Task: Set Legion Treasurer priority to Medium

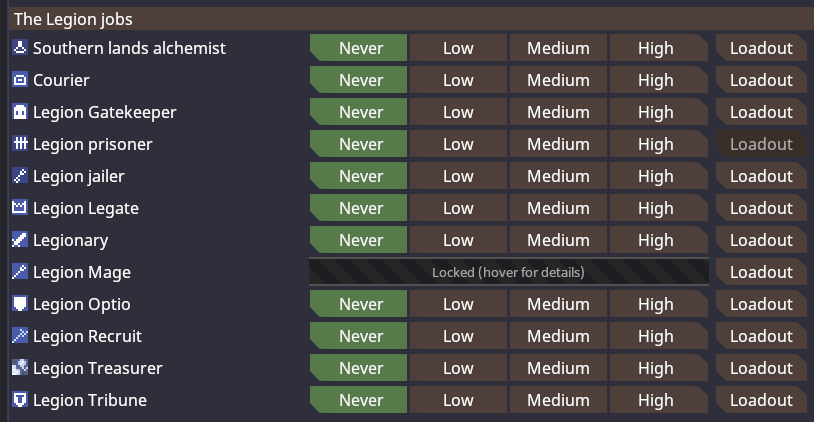Action: tap(558, 368)
